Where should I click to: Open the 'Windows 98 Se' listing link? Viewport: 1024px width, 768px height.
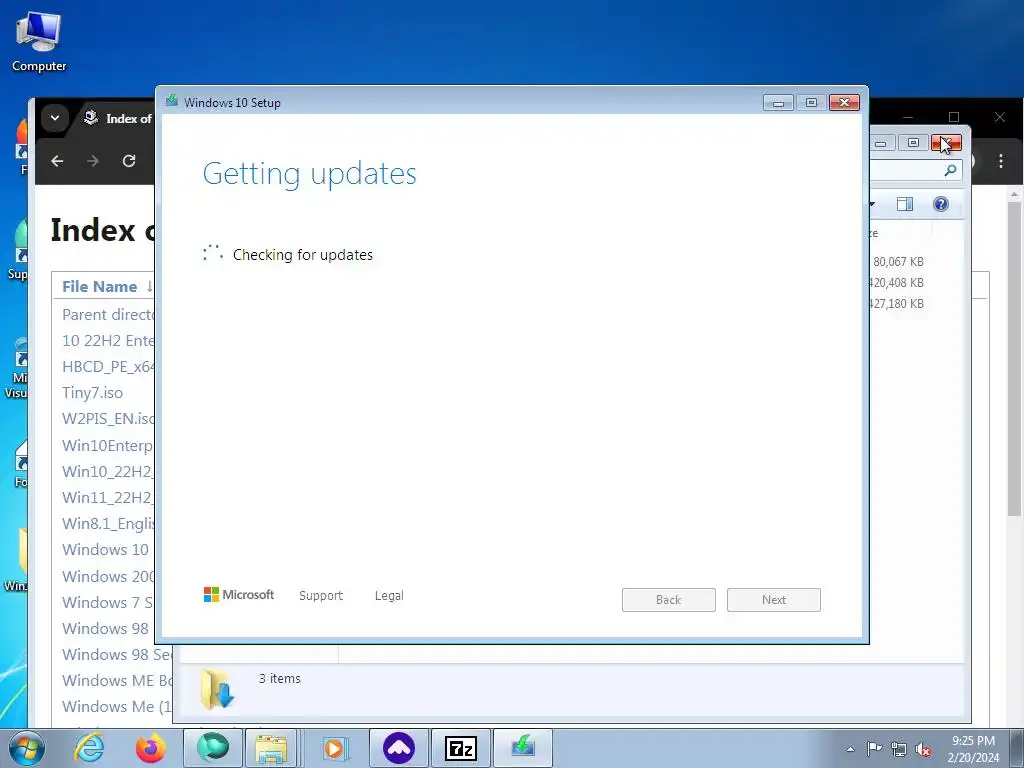point(118,654)
